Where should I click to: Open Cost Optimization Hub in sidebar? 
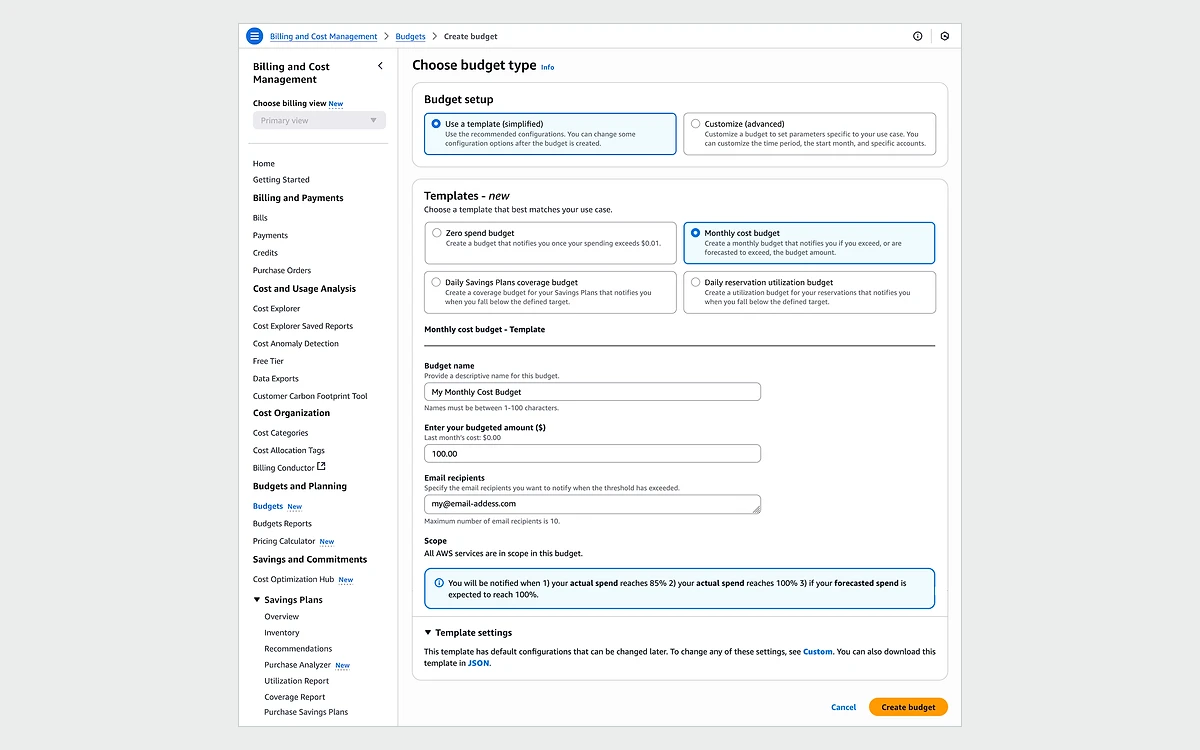(x=293, y=579)
